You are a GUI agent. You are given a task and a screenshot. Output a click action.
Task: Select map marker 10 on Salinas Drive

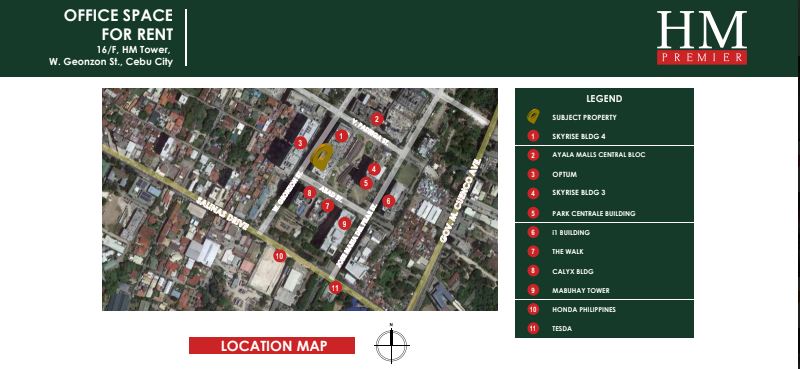pos(279,256)
